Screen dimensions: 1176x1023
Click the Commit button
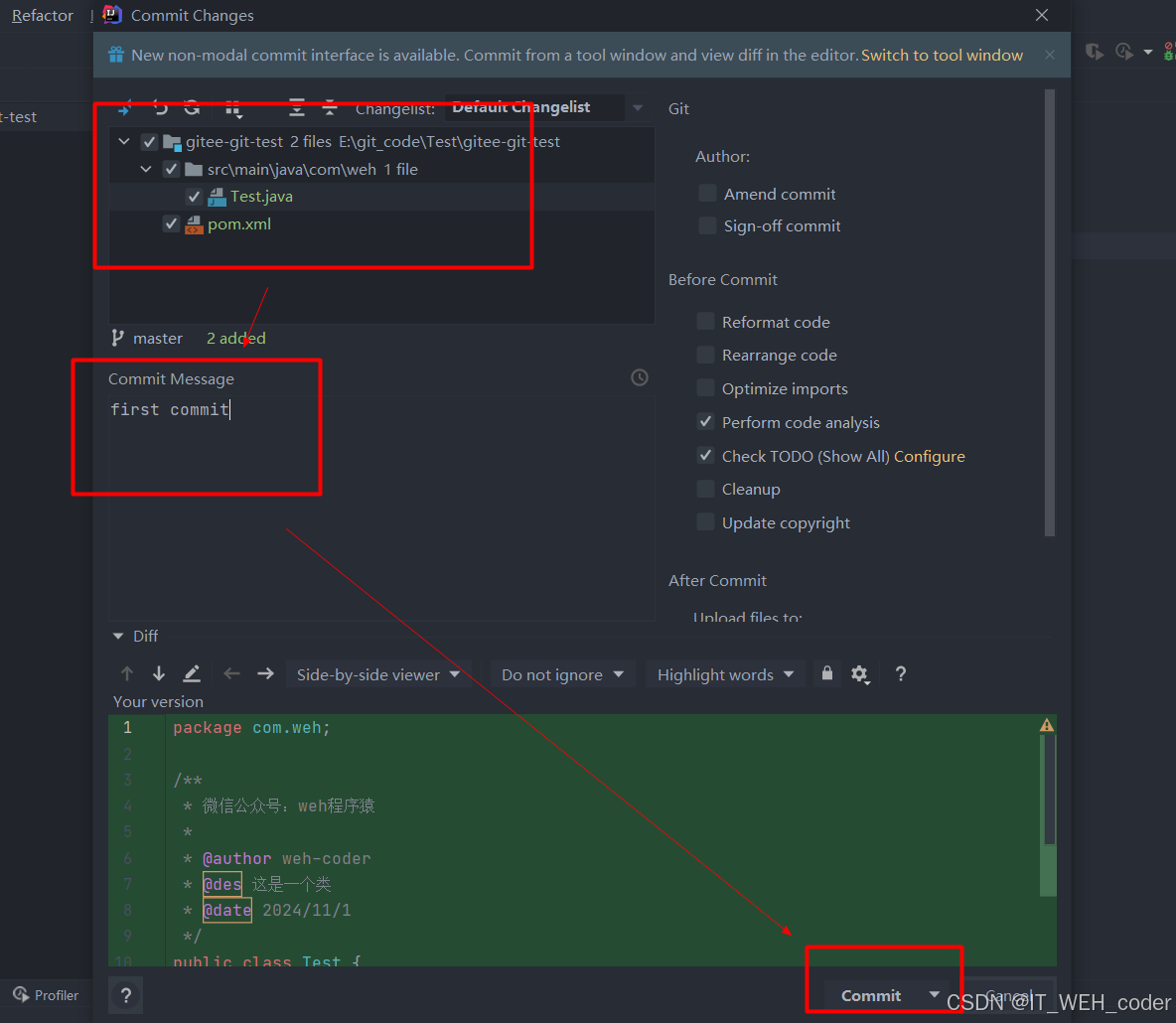pos(871,995)
